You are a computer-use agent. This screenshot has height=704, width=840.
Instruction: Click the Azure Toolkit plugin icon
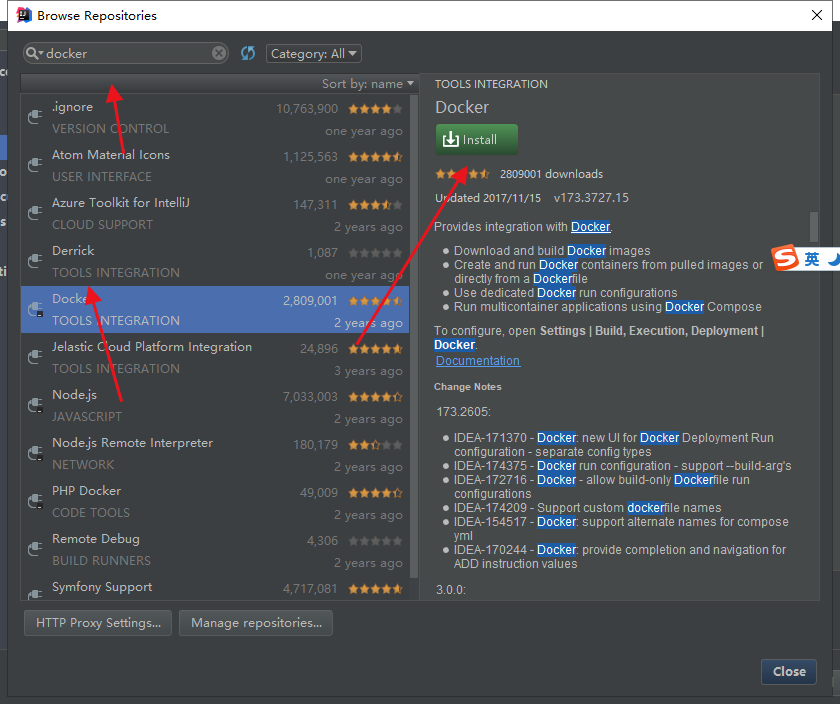(x=35, y=212)
